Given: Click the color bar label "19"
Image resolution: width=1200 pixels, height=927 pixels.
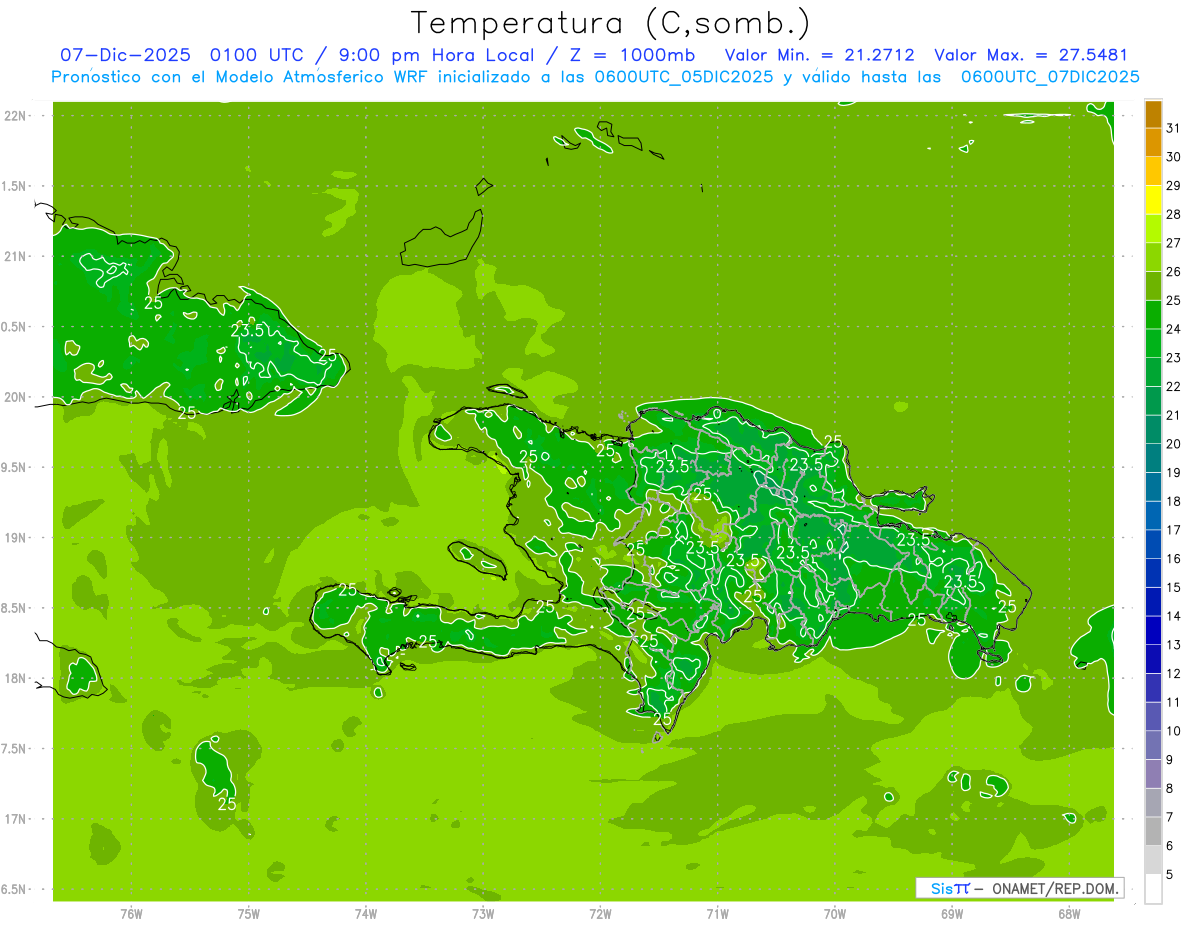Looking at the screenshot, I should click(x=1174, y=473).
